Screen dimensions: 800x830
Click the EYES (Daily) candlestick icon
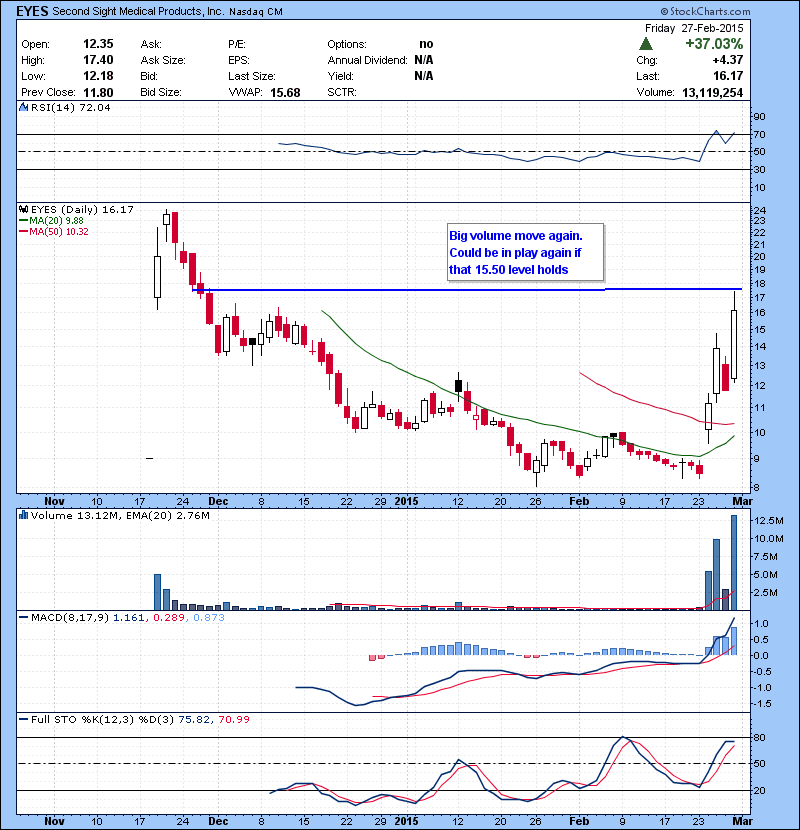tap(23, 209)
